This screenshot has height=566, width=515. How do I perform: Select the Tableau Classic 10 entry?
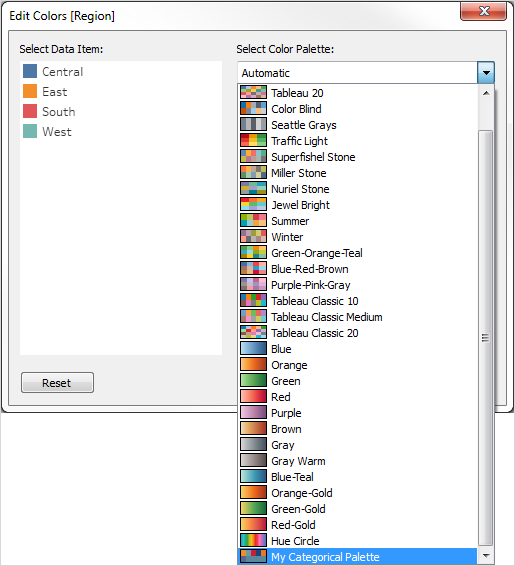pyautogui.click(x=358, y=301)
